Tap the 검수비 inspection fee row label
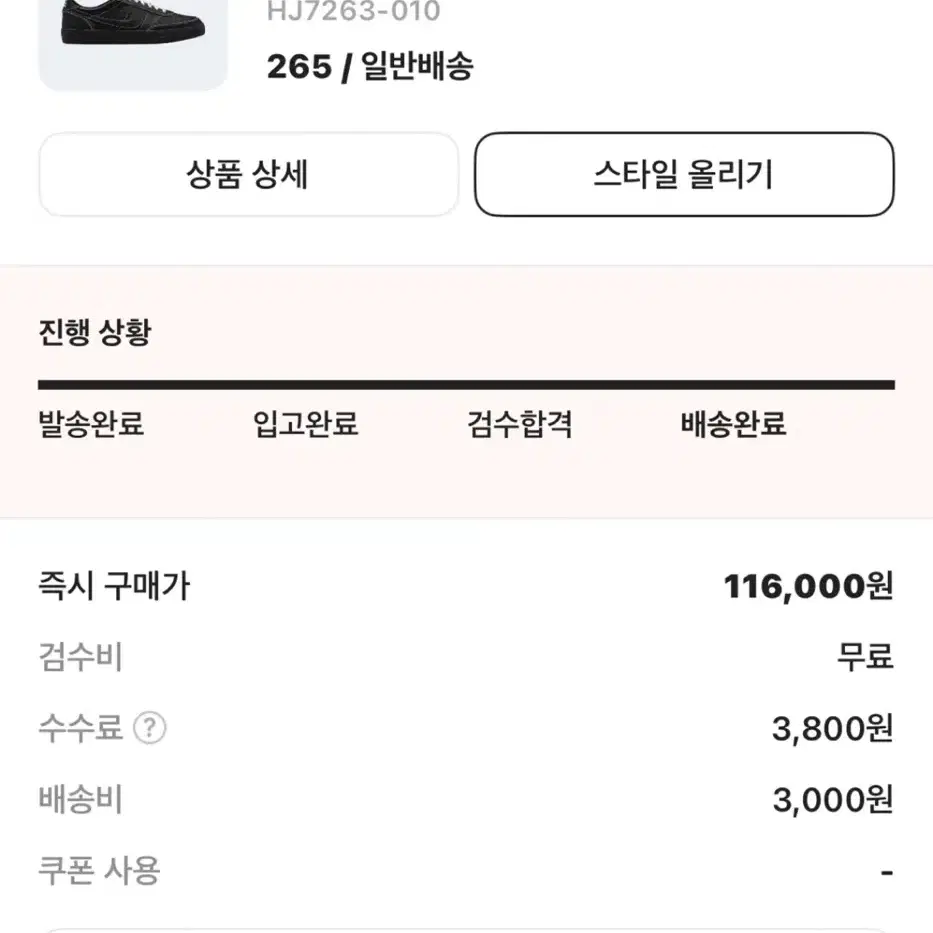Image resolution: width=933 pixels, height=933 pixels. pos(81,658)
